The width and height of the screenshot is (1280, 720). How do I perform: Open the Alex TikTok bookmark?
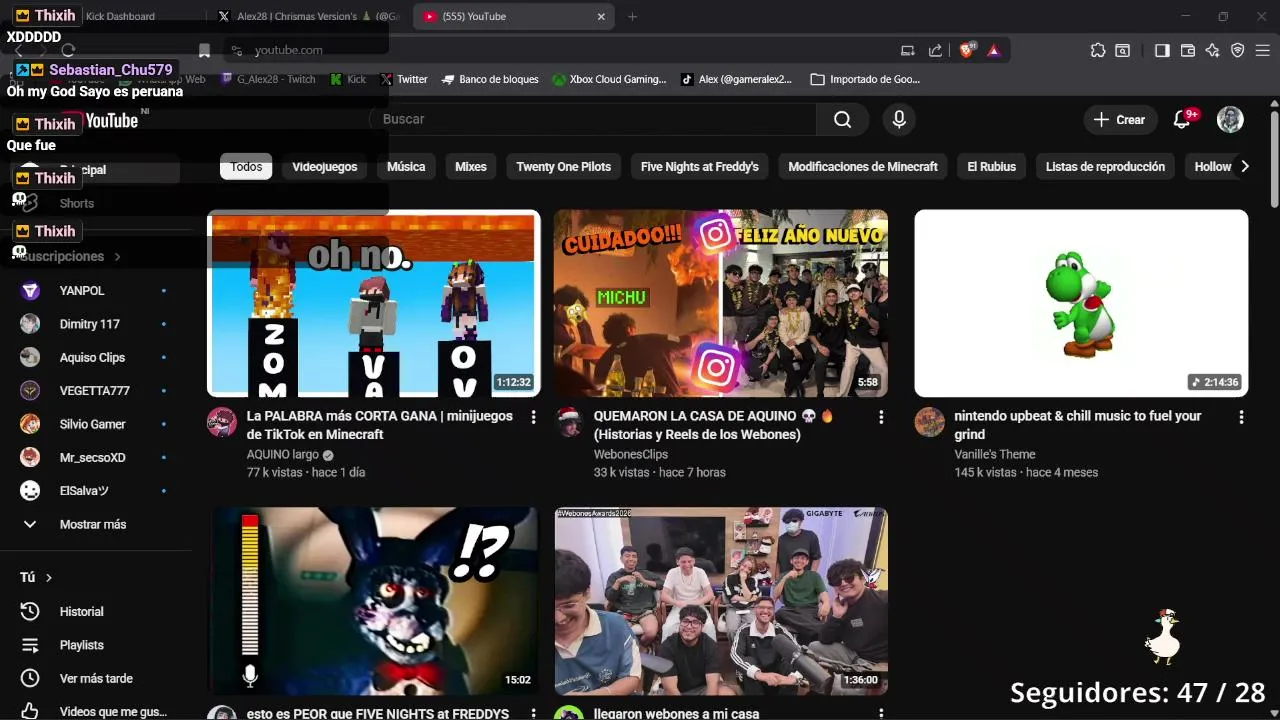[x=736, y=79]
